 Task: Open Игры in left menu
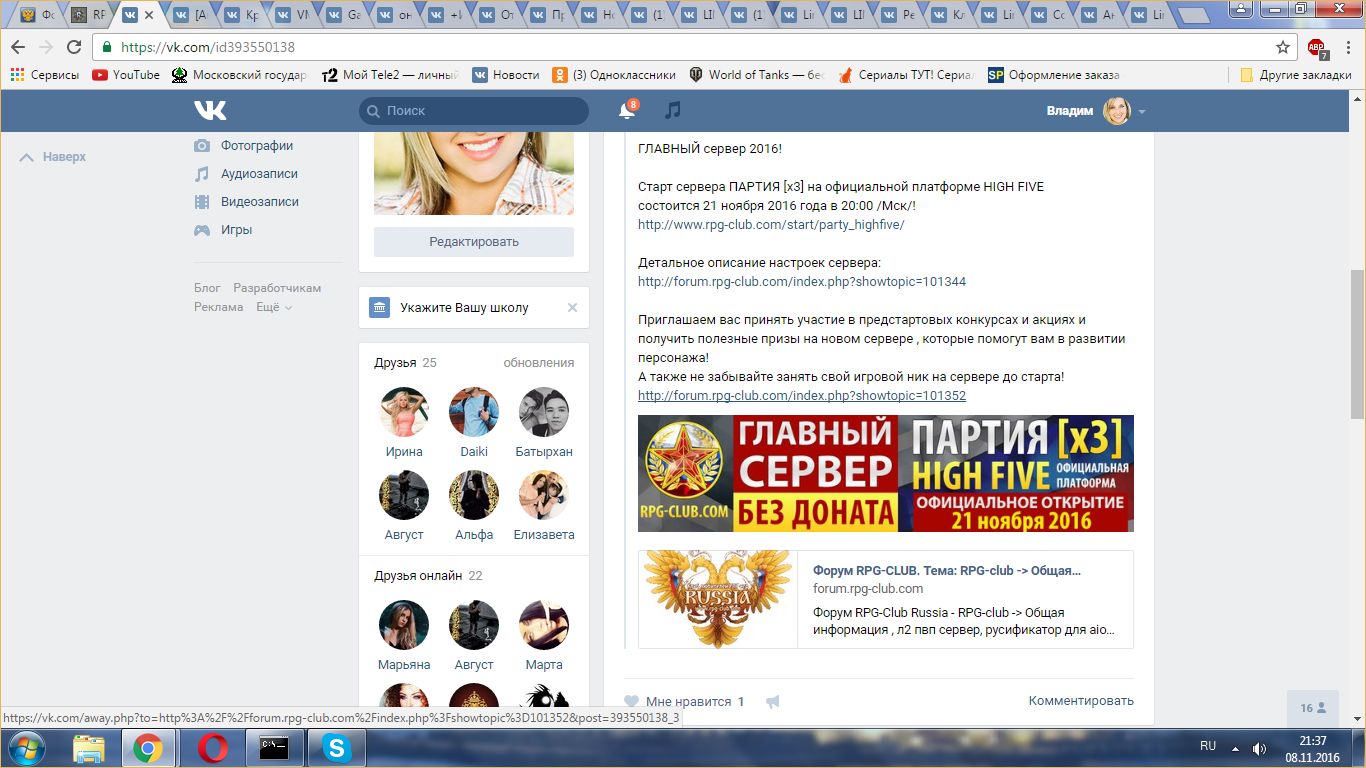tap(236, 229)
